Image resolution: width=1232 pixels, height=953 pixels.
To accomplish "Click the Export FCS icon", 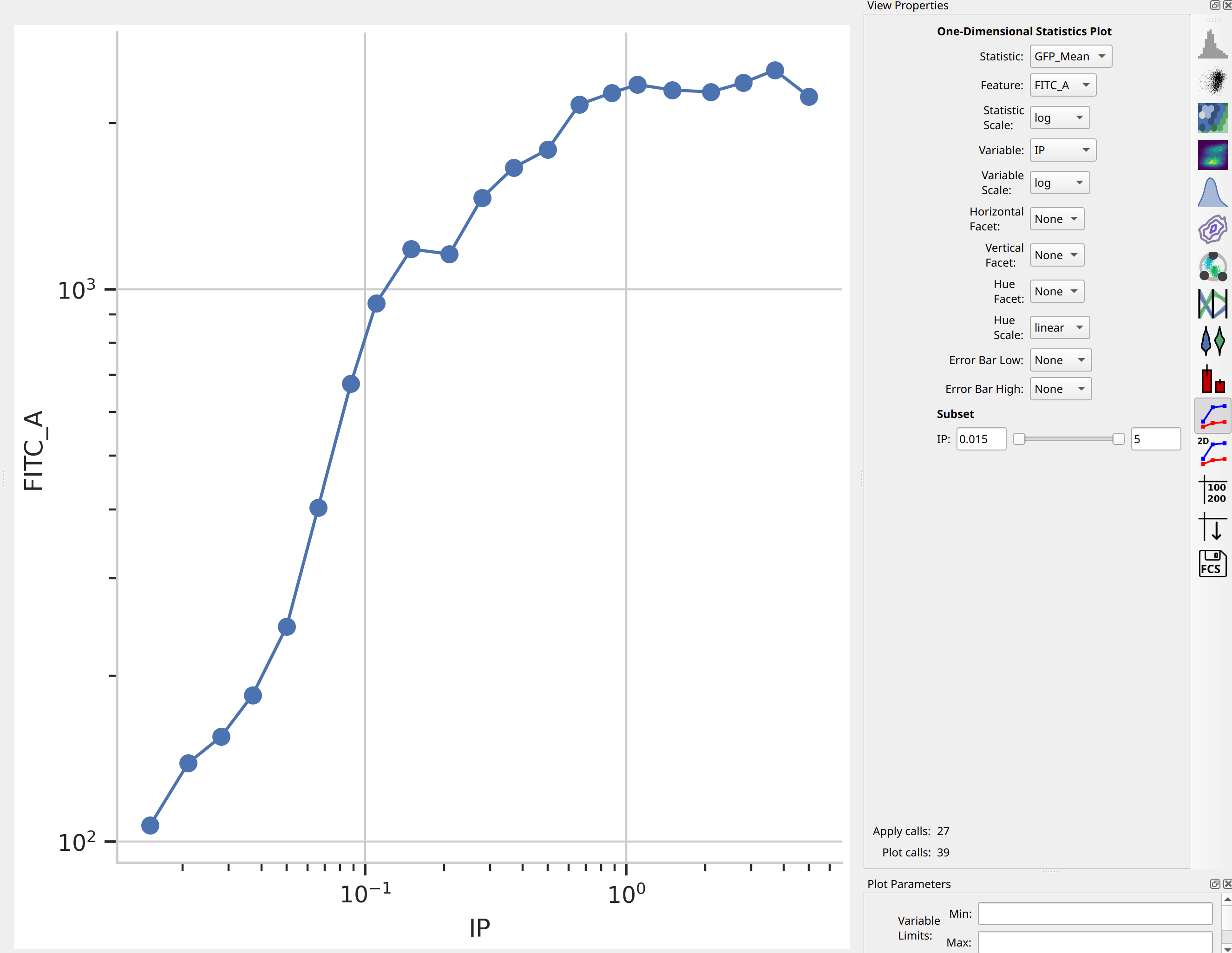I will click(x=1212, y=563).
